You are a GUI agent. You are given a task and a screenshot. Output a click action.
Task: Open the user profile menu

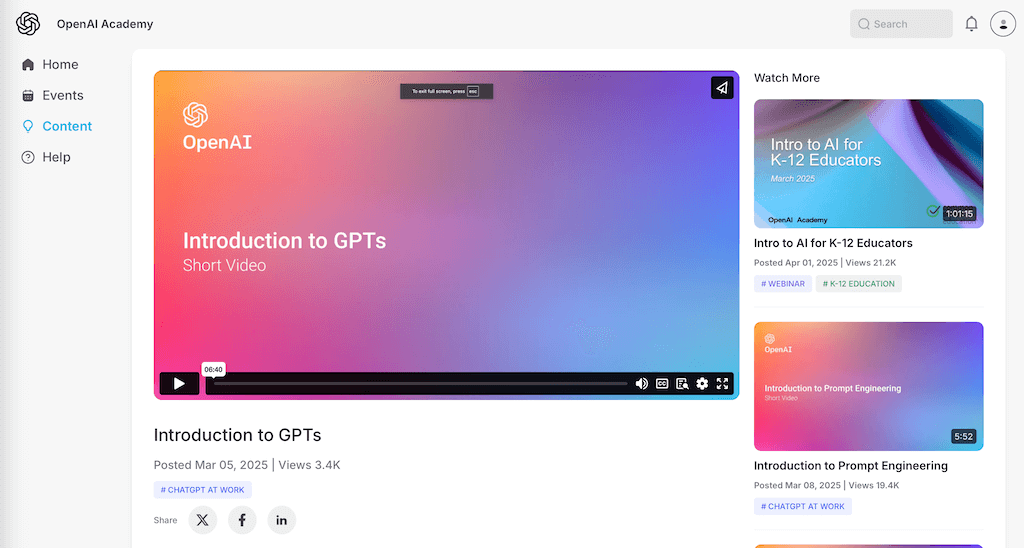(1002, 24)
